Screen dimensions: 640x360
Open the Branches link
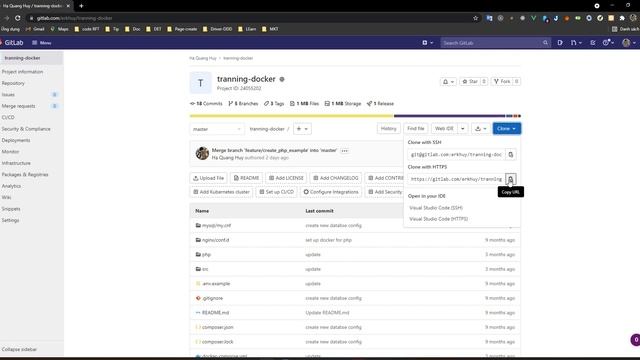click(243, 104)
